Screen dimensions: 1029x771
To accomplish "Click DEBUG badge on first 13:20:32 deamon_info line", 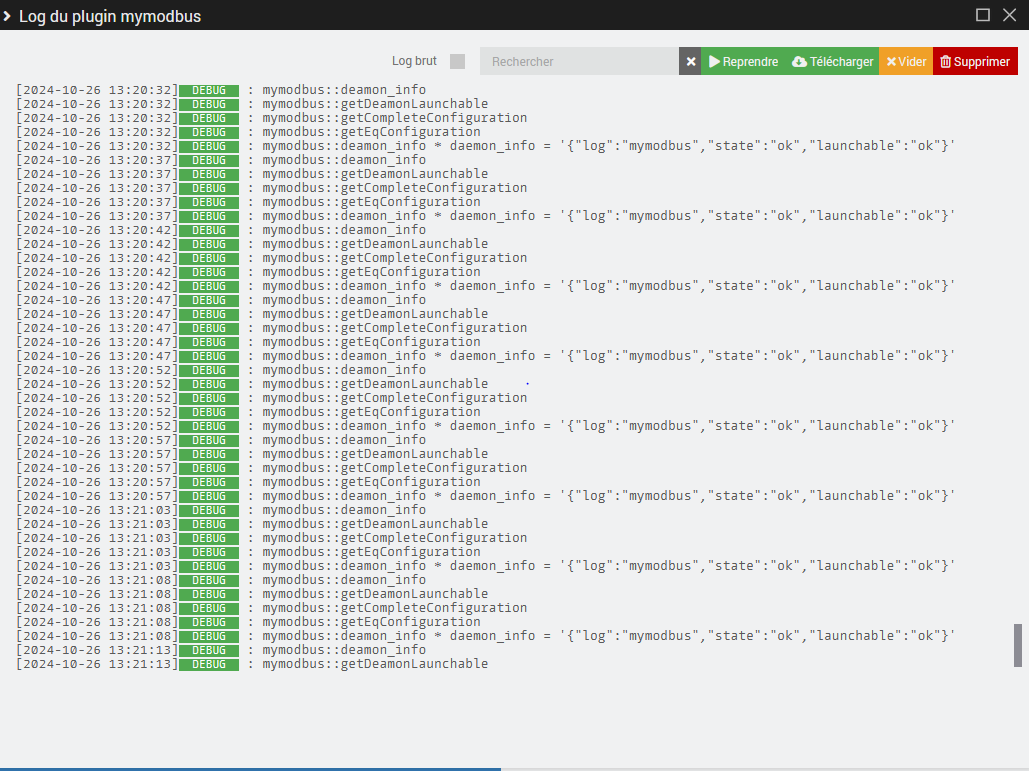I will point(209,90).
